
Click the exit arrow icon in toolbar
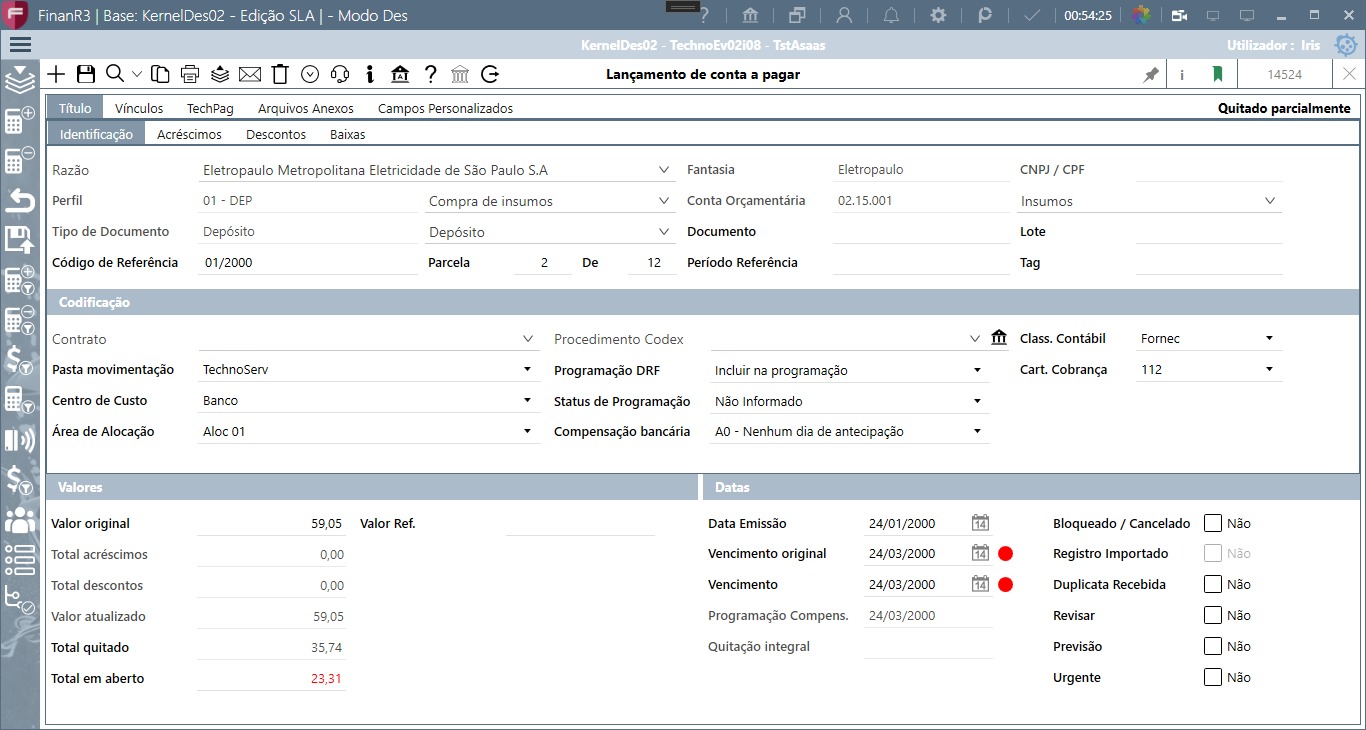[490, 74]
